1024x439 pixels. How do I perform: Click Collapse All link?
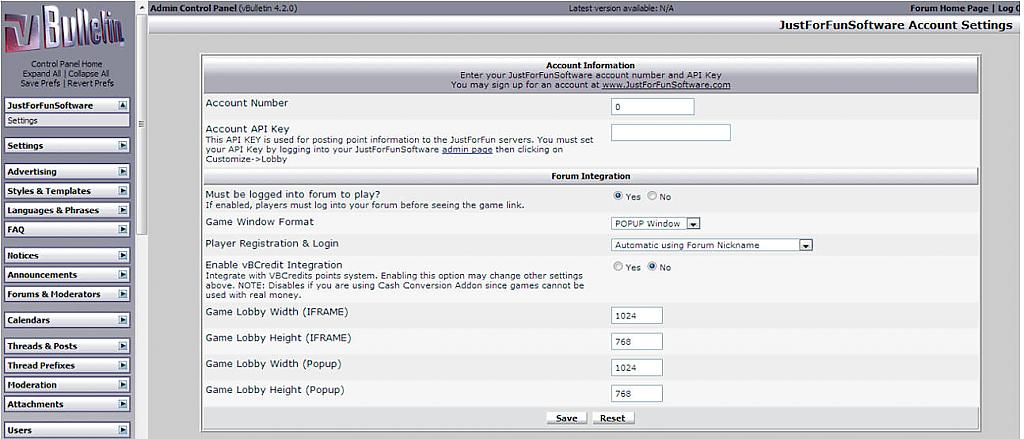pyautogui.click(x=89, y=74)
